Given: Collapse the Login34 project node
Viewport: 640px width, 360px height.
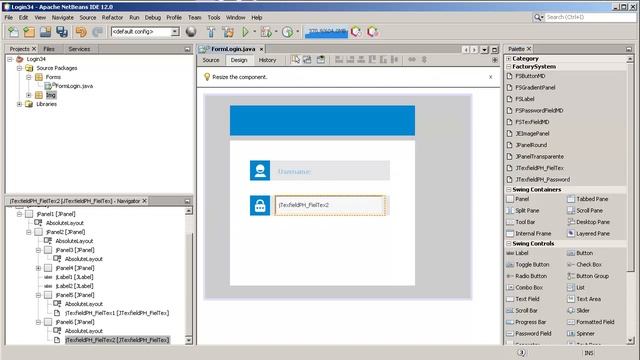Looking at the screenshot, I should click(x=10, y=59).
